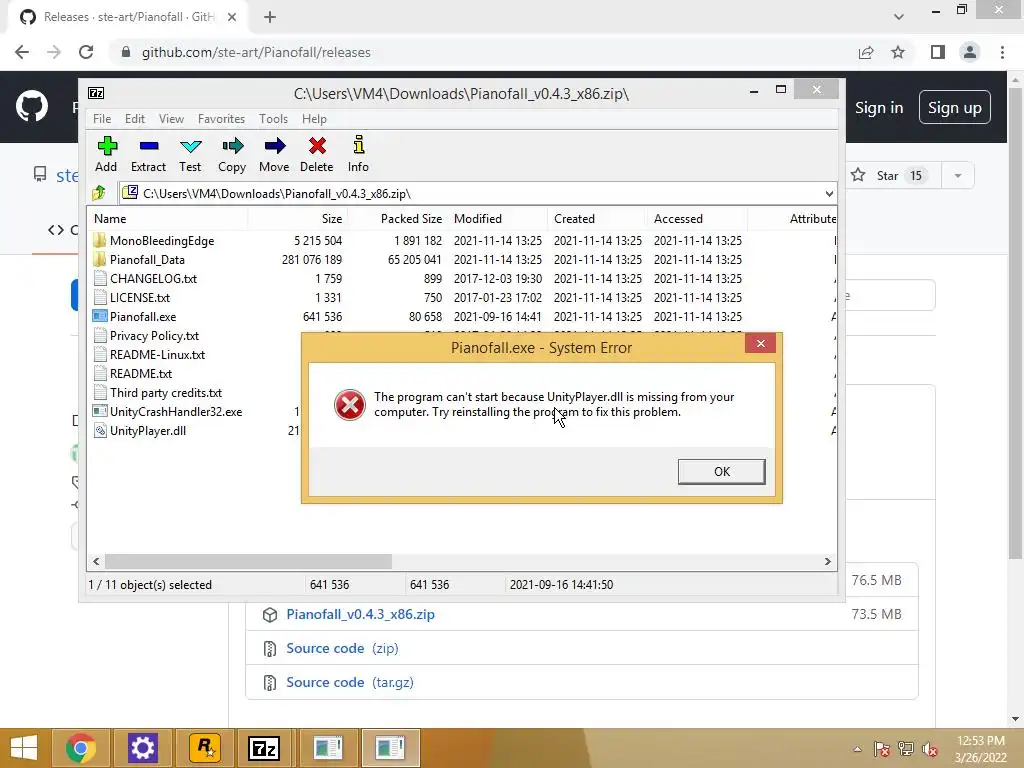This screenshot has width=1024, height=768.
Task: Go back in Chrome browser
Action: point(22,52)
